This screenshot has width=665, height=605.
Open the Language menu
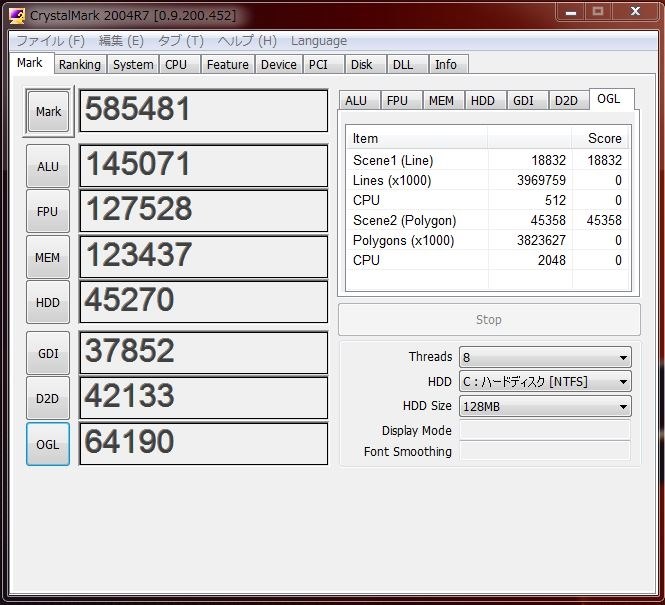point(319,41)
